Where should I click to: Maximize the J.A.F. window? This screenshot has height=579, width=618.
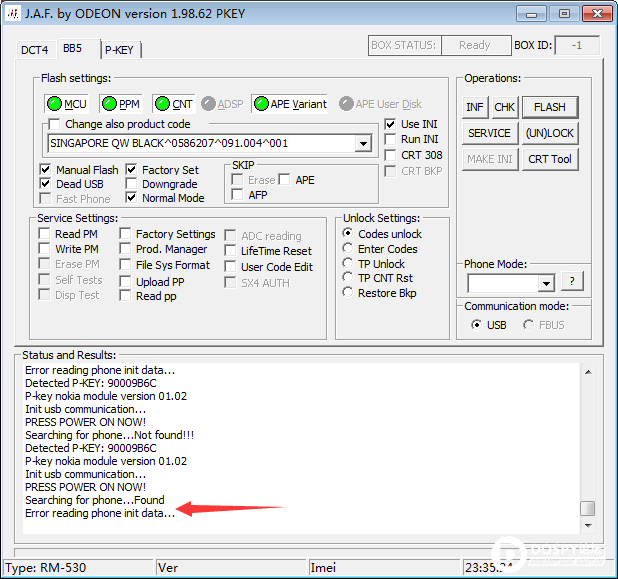[x=564, y=14]
